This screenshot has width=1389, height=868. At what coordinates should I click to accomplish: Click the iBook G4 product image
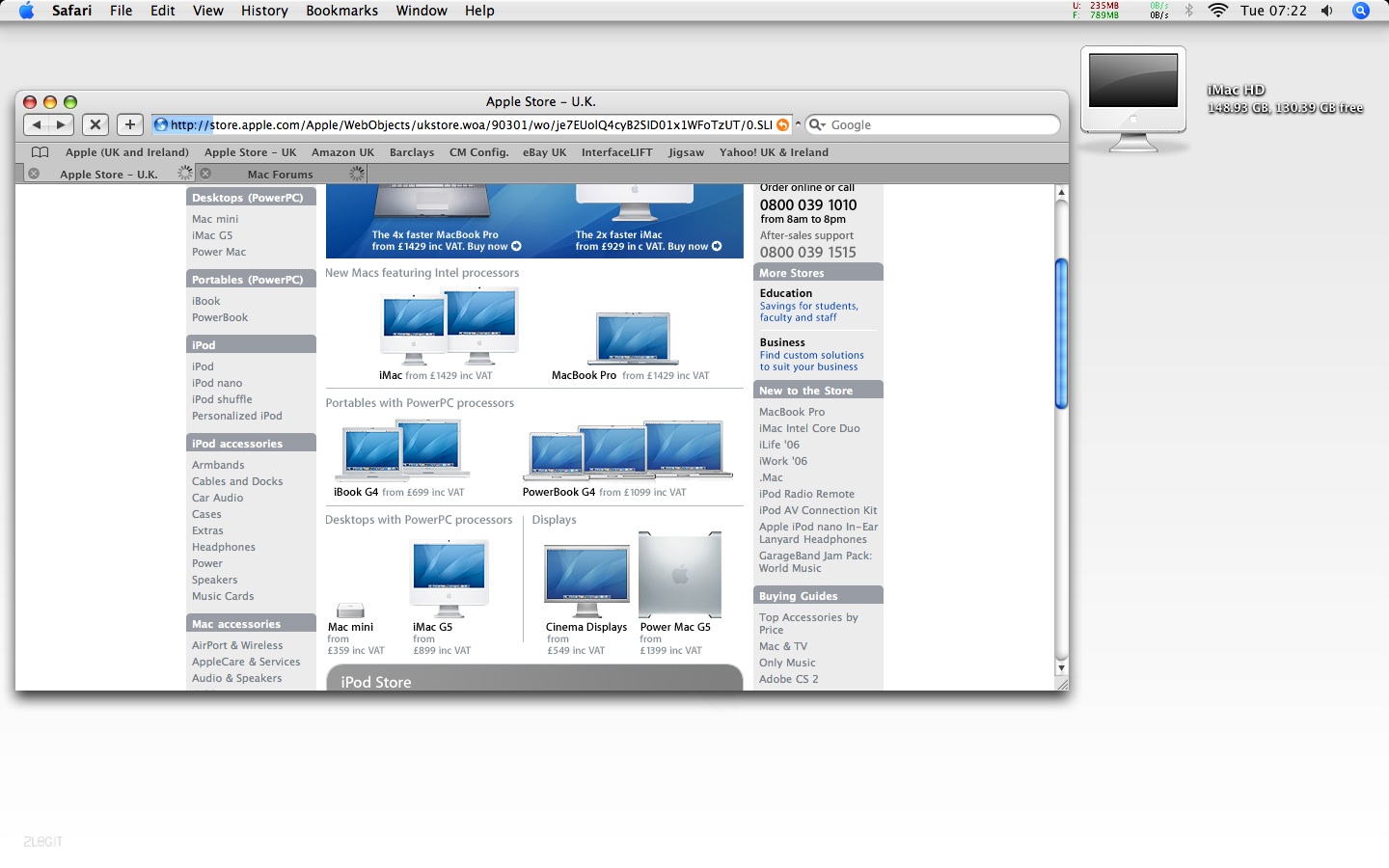pyautogui.click(x=402, y=450)
